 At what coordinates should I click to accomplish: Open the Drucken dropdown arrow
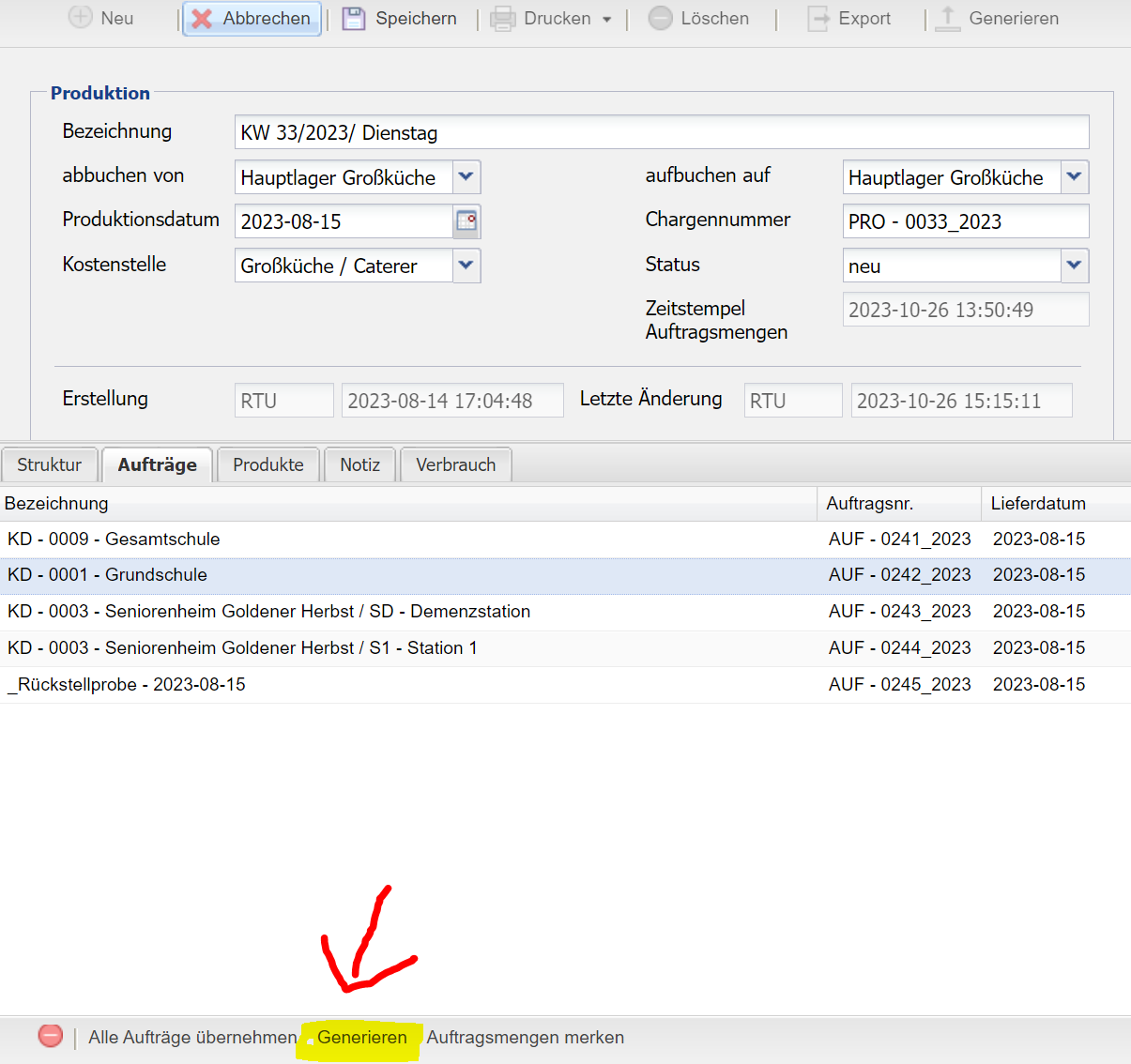click(607, 20)
